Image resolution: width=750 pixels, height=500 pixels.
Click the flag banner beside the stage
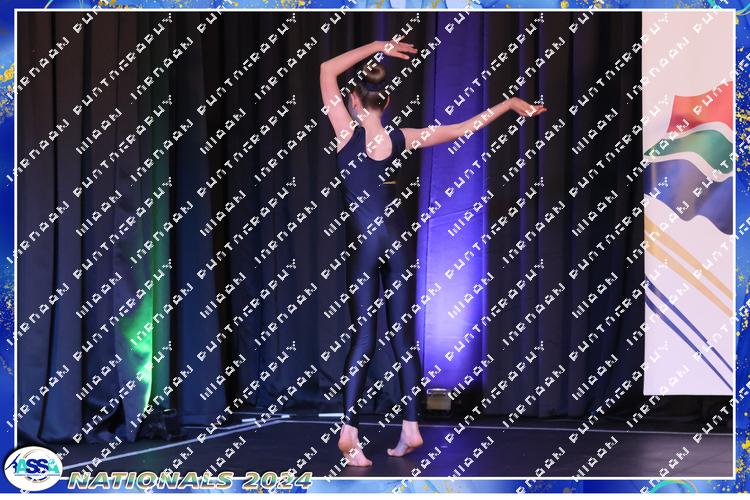(x=689, y=203)
